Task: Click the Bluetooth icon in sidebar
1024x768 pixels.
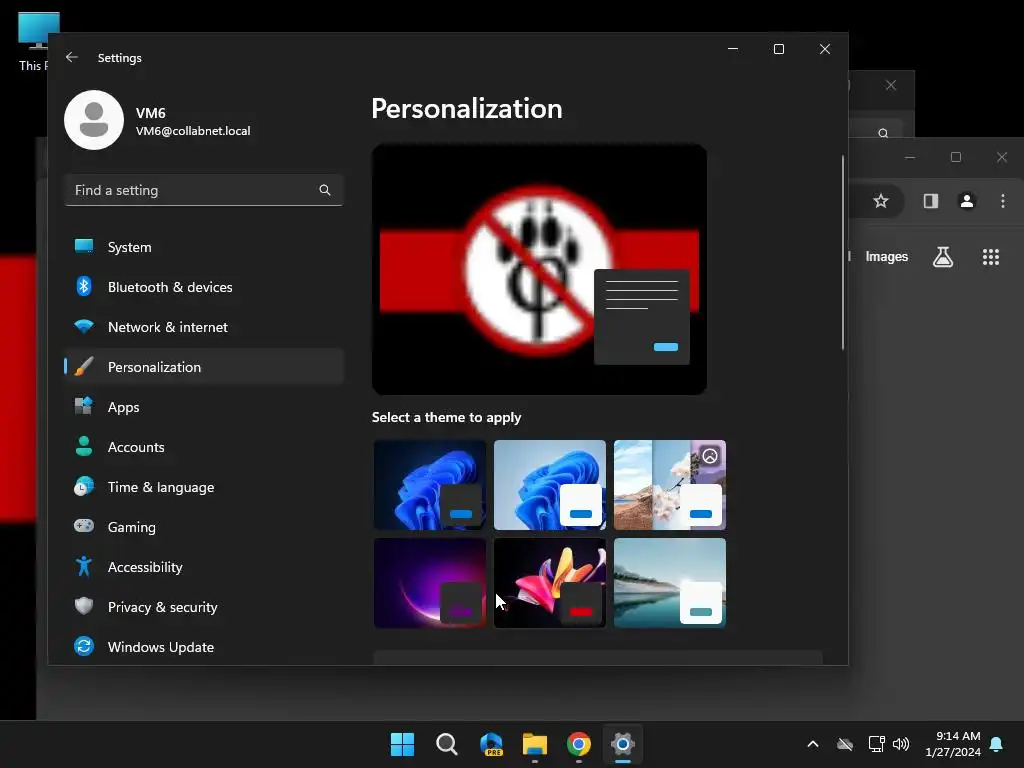Action: 84,286
